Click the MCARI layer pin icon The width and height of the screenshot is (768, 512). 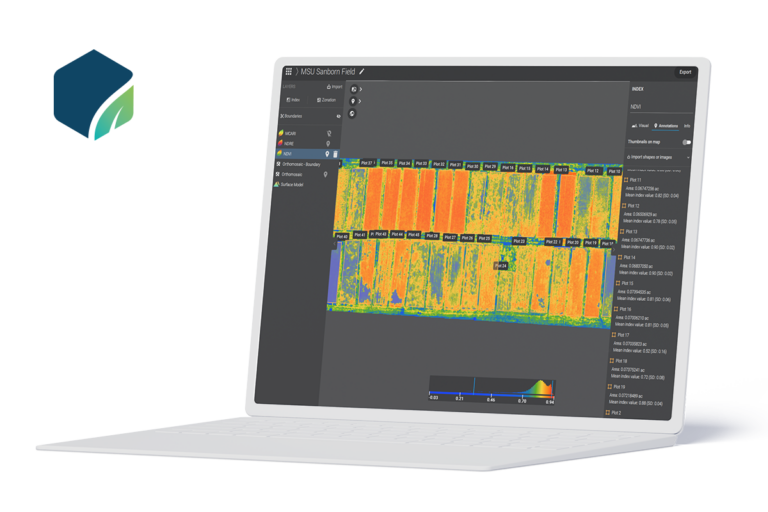(329, 132)
